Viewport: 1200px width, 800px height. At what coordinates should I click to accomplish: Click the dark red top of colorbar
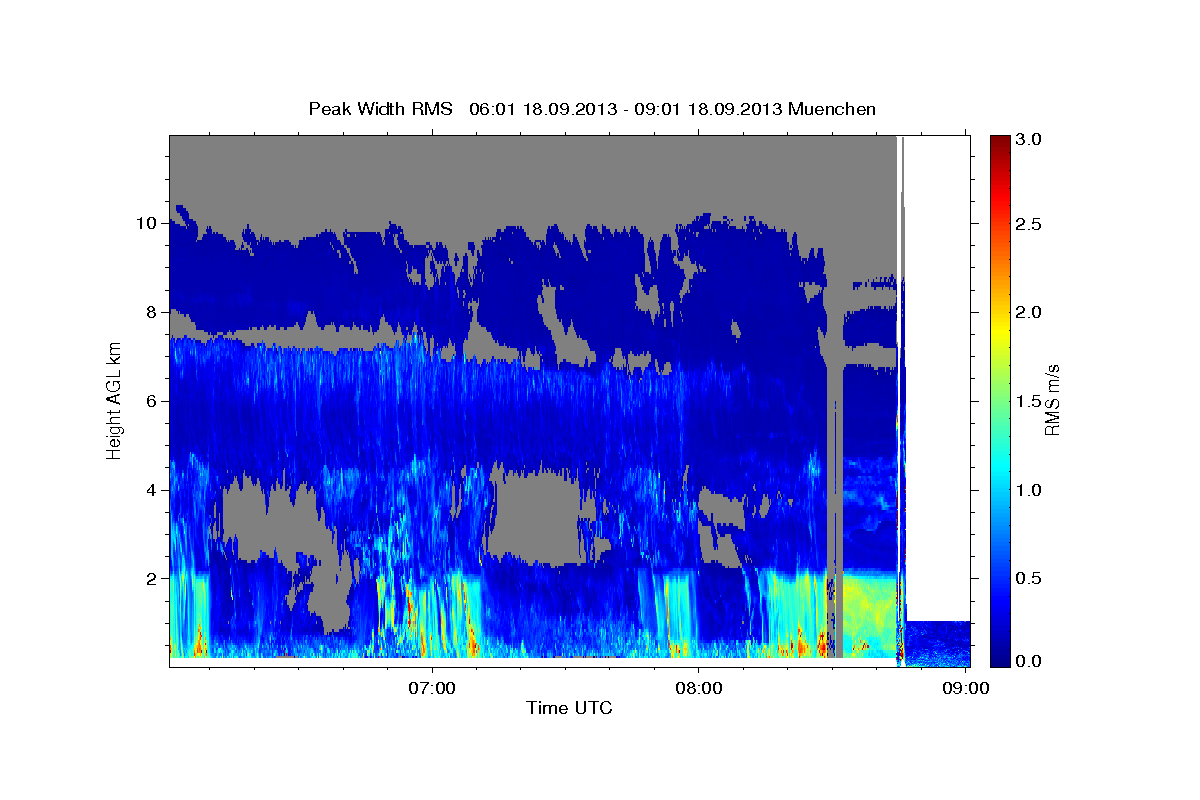click(x=1000, y=142)
